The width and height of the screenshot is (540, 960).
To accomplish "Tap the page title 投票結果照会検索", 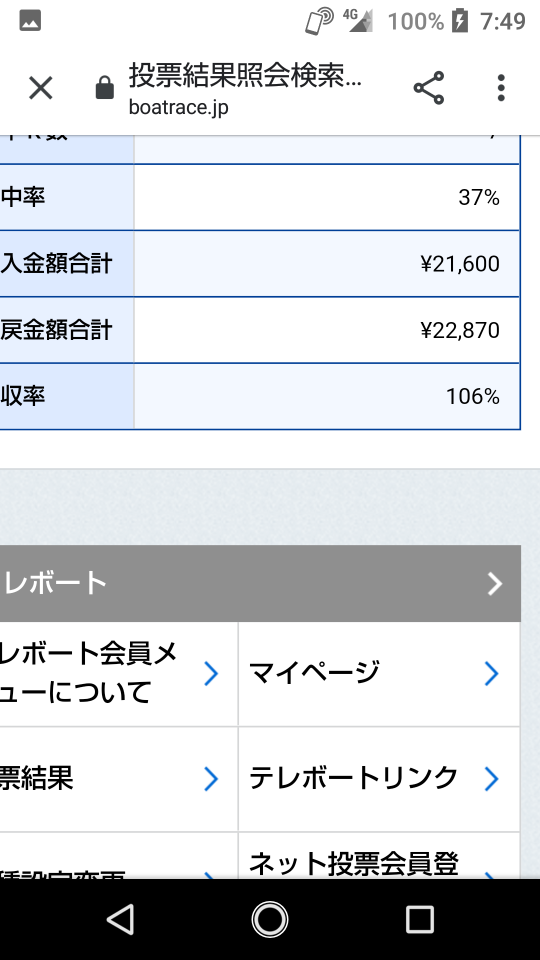I will pos(246,75).
